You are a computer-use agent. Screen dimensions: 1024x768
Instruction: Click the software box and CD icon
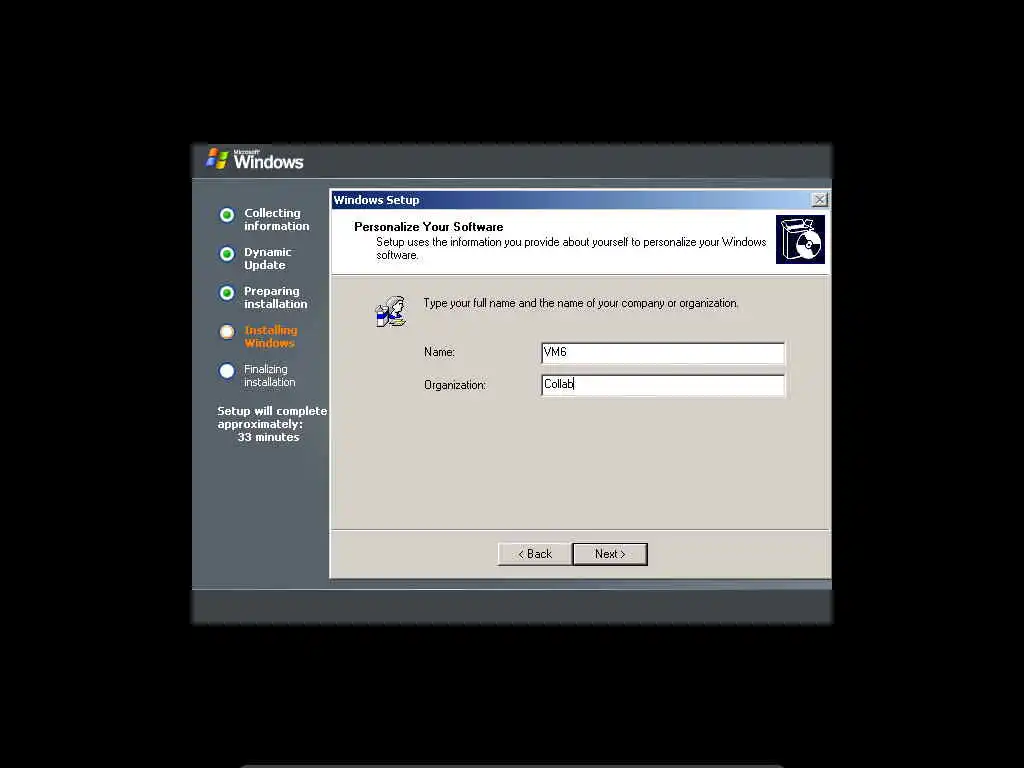coord(800,240)
